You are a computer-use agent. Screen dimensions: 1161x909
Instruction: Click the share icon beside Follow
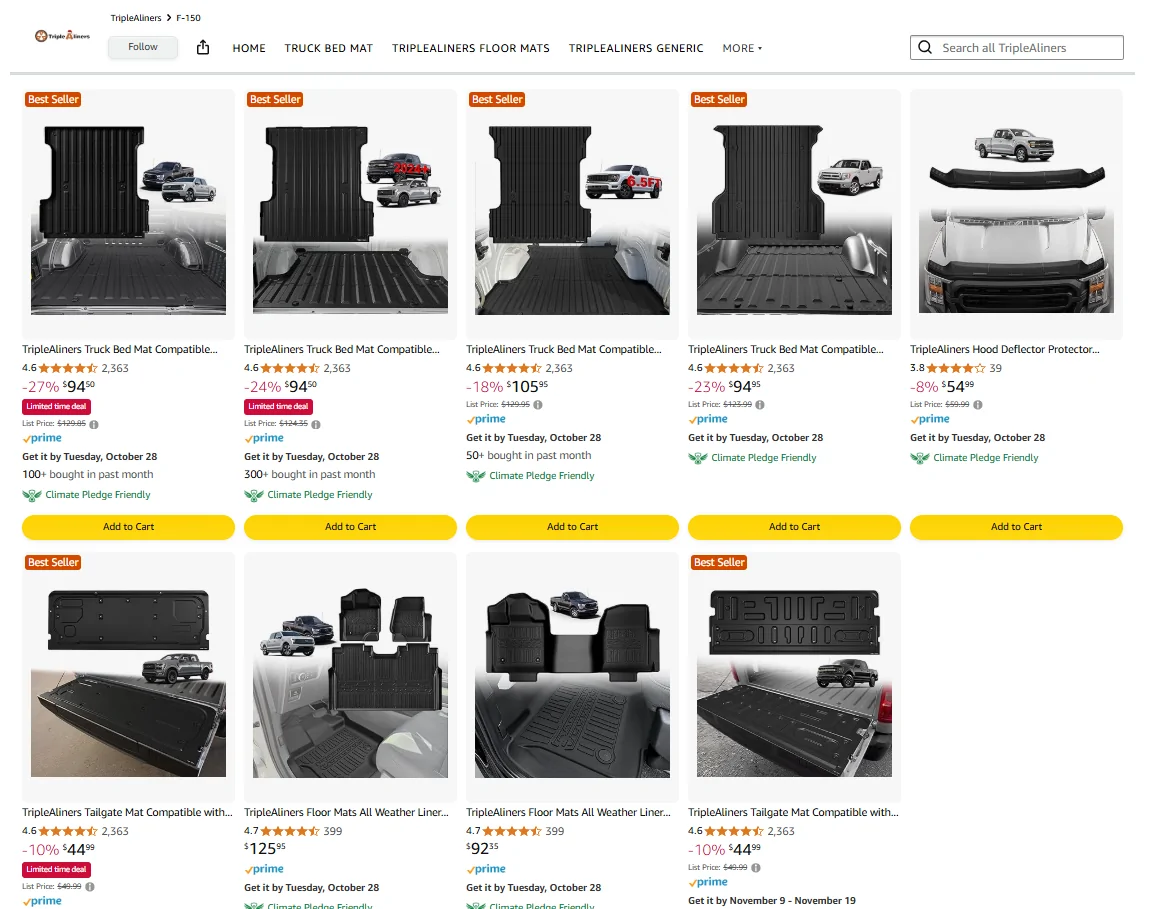pyautogui.click(x=203, y=48)
